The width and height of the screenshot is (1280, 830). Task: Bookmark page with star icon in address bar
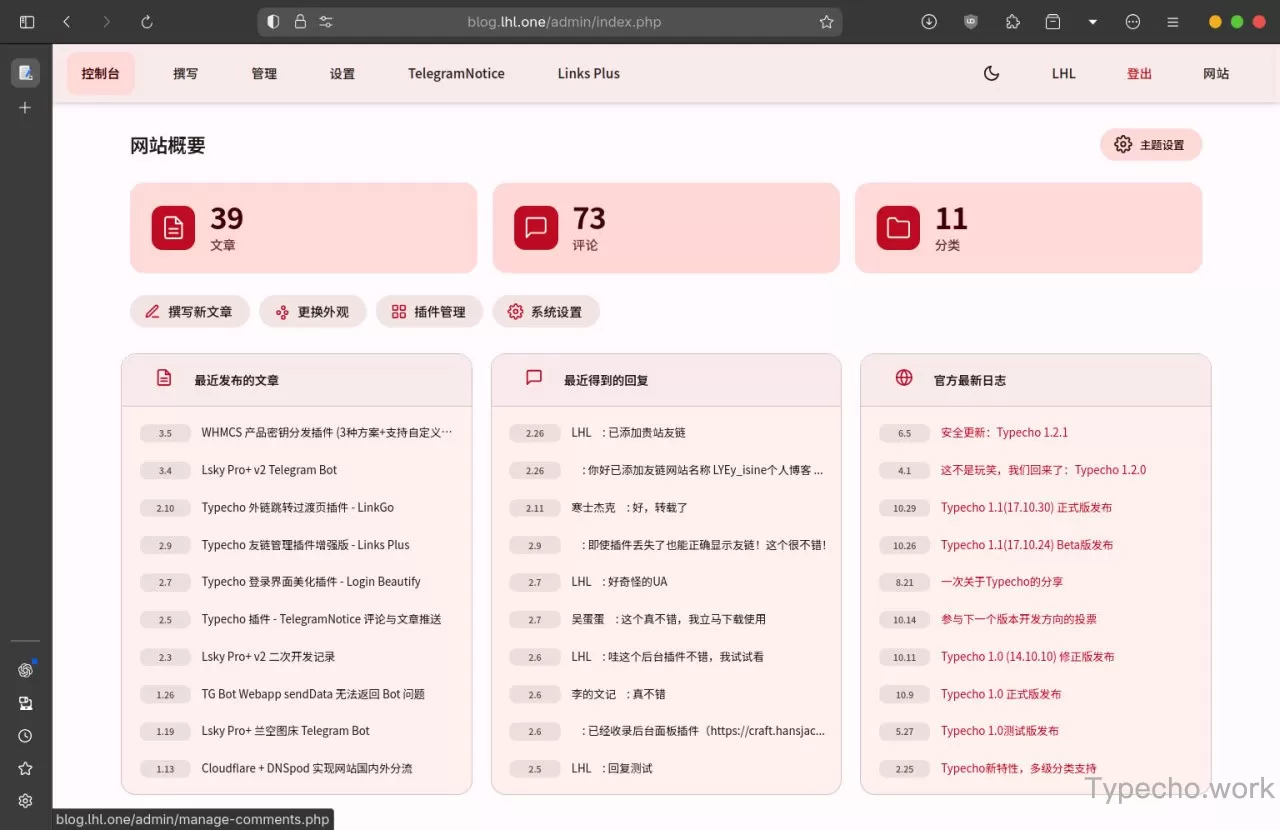pyautogui.click(x=826, y=22)
